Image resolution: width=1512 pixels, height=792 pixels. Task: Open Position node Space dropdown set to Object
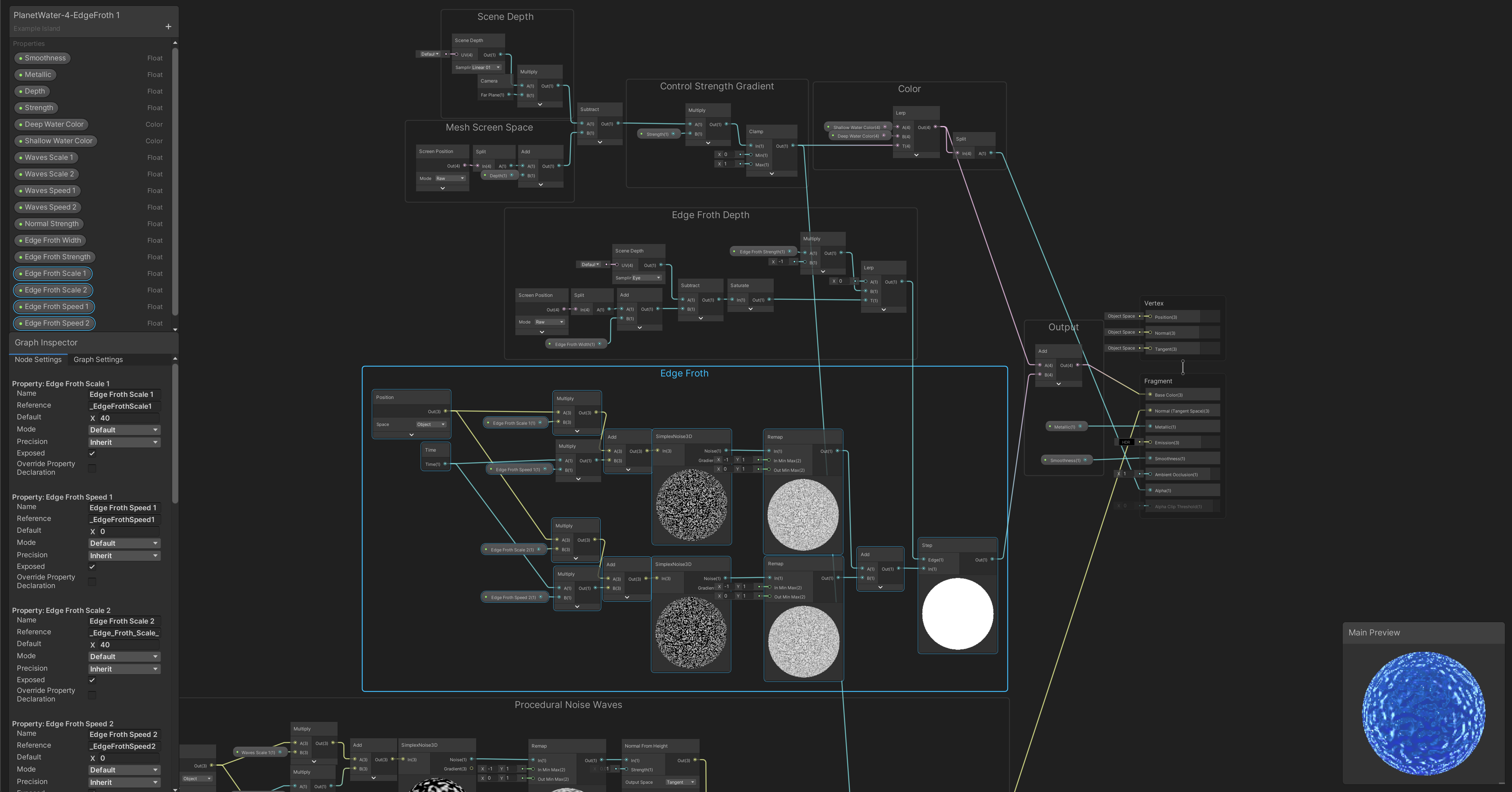point(431,424)
